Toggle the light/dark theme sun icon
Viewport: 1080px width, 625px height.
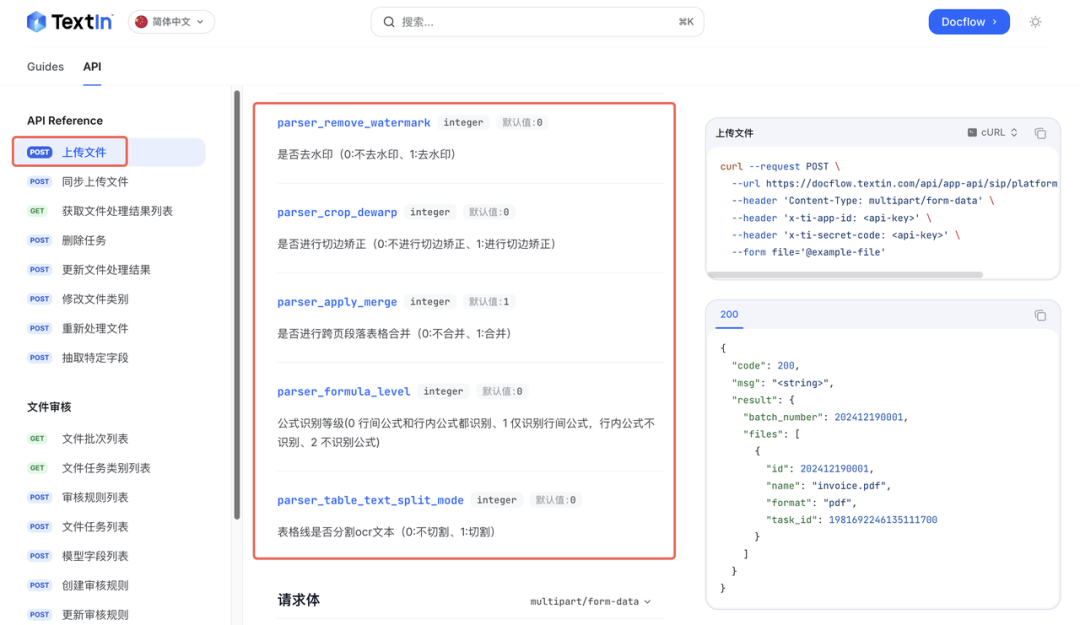(1035, 22)
